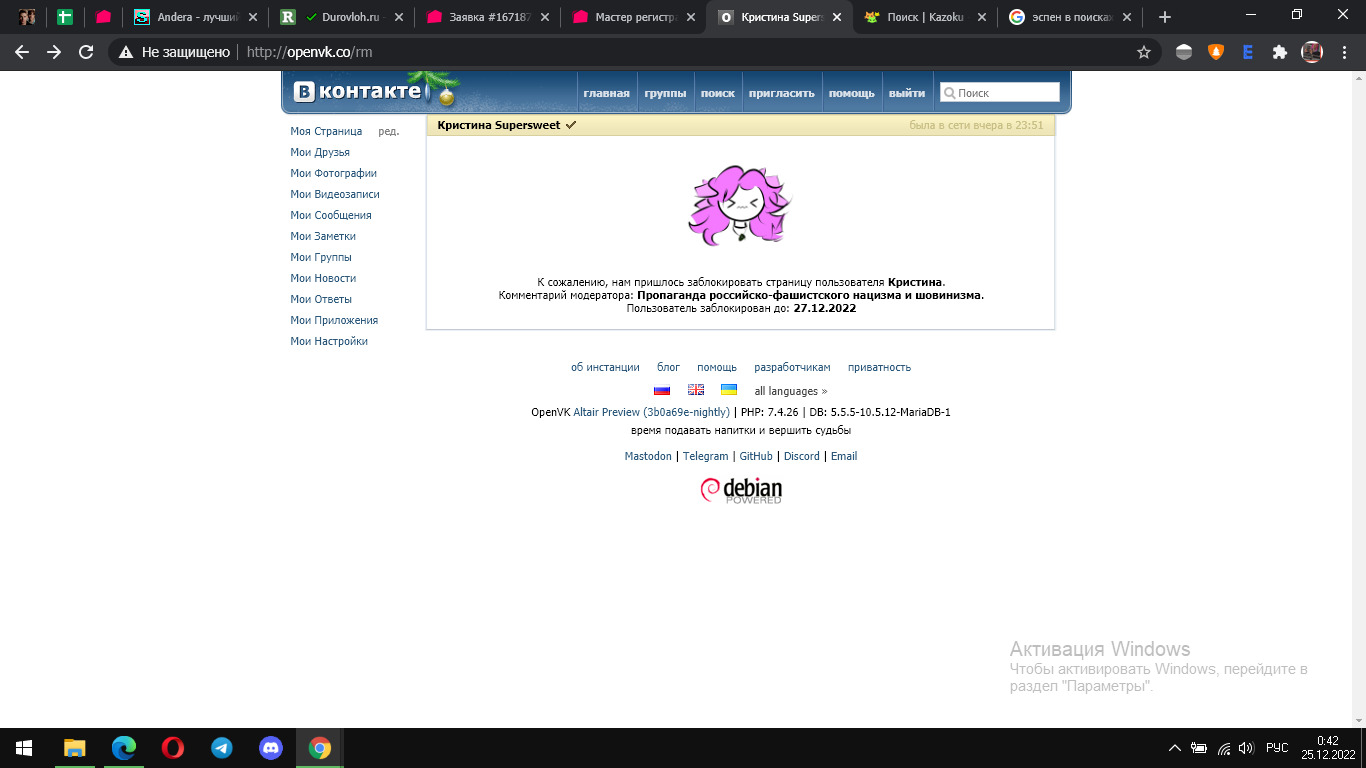Open Discord from the taskbar
The height and width of the screenshot is (768, 1366).
(x=270, y=748)
